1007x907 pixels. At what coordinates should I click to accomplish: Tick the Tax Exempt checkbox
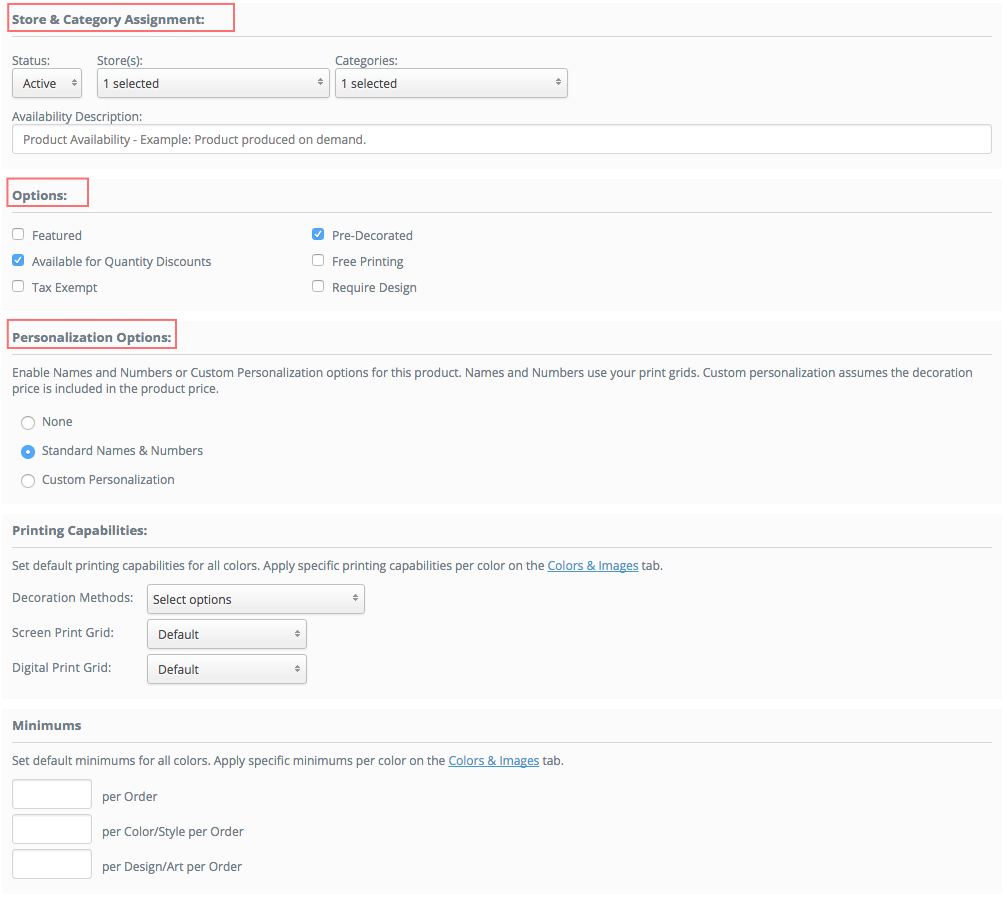(x=18, y=286)
